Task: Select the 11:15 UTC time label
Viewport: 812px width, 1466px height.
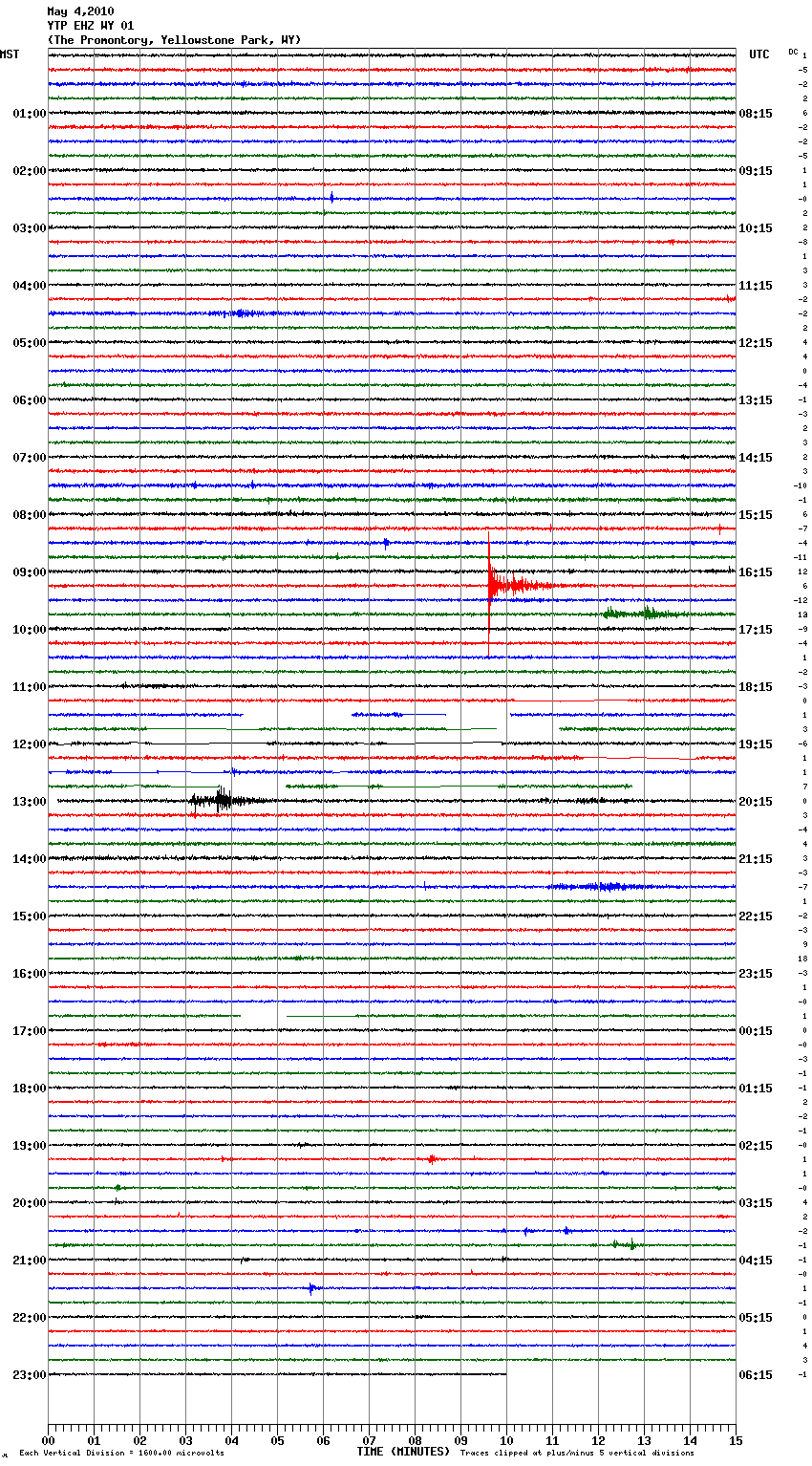Action: (x=756, y=286)
